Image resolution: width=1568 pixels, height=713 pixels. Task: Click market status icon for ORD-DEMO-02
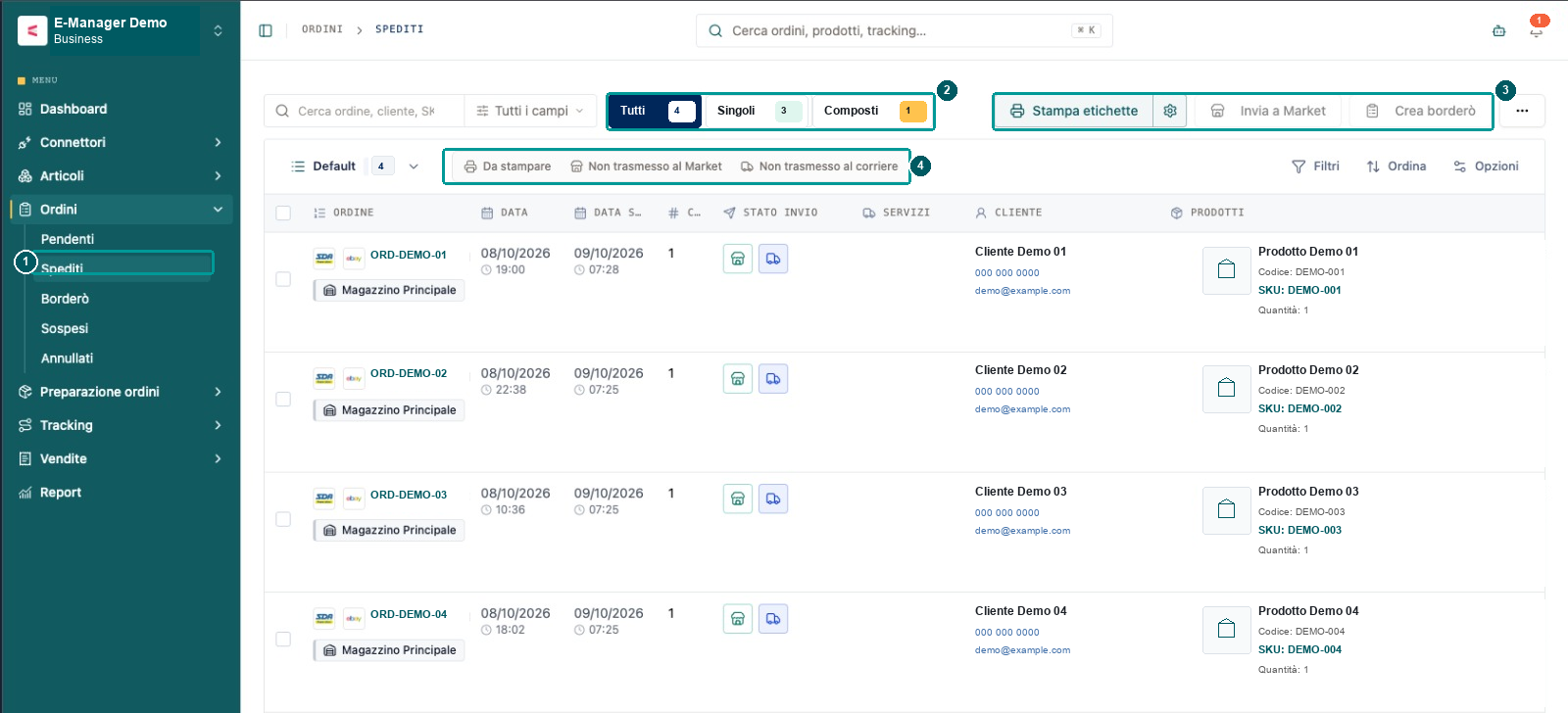[x=738, y=379]
